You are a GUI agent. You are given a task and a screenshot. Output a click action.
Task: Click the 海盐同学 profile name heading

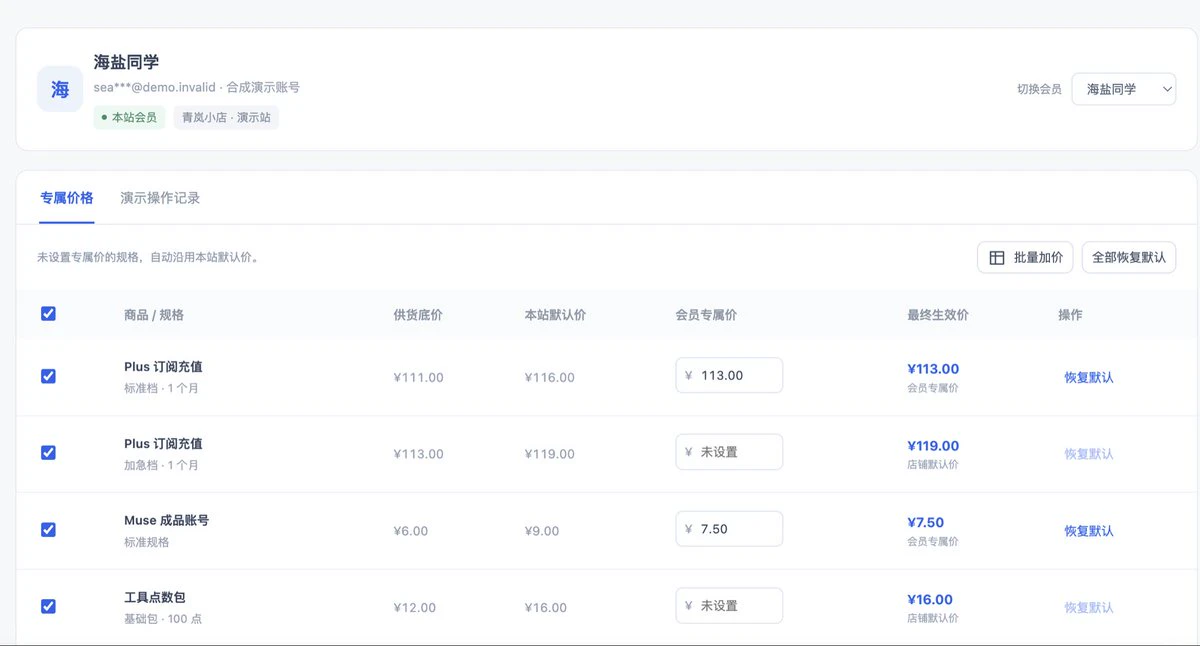coord(127,62)
